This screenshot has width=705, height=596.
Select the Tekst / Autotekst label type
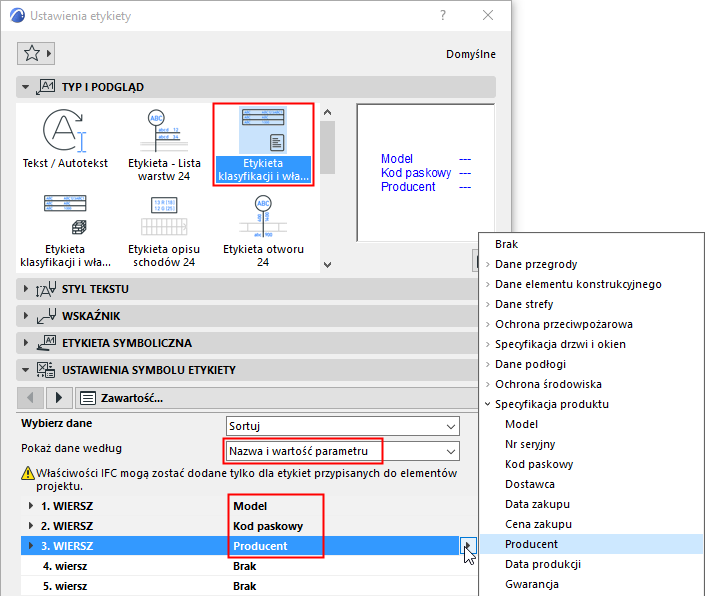[x=65, y=139]
